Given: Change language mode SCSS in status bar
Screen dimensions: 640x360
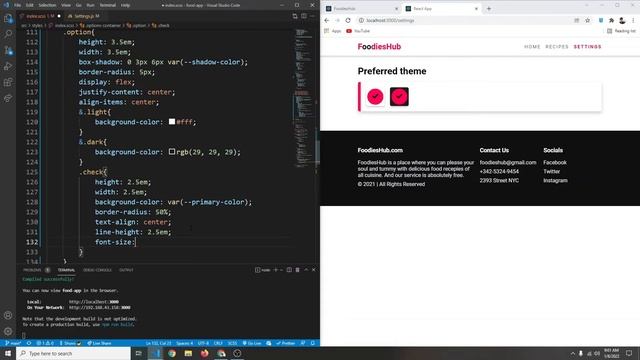Looking at the screenshot, I should (232, 343).
